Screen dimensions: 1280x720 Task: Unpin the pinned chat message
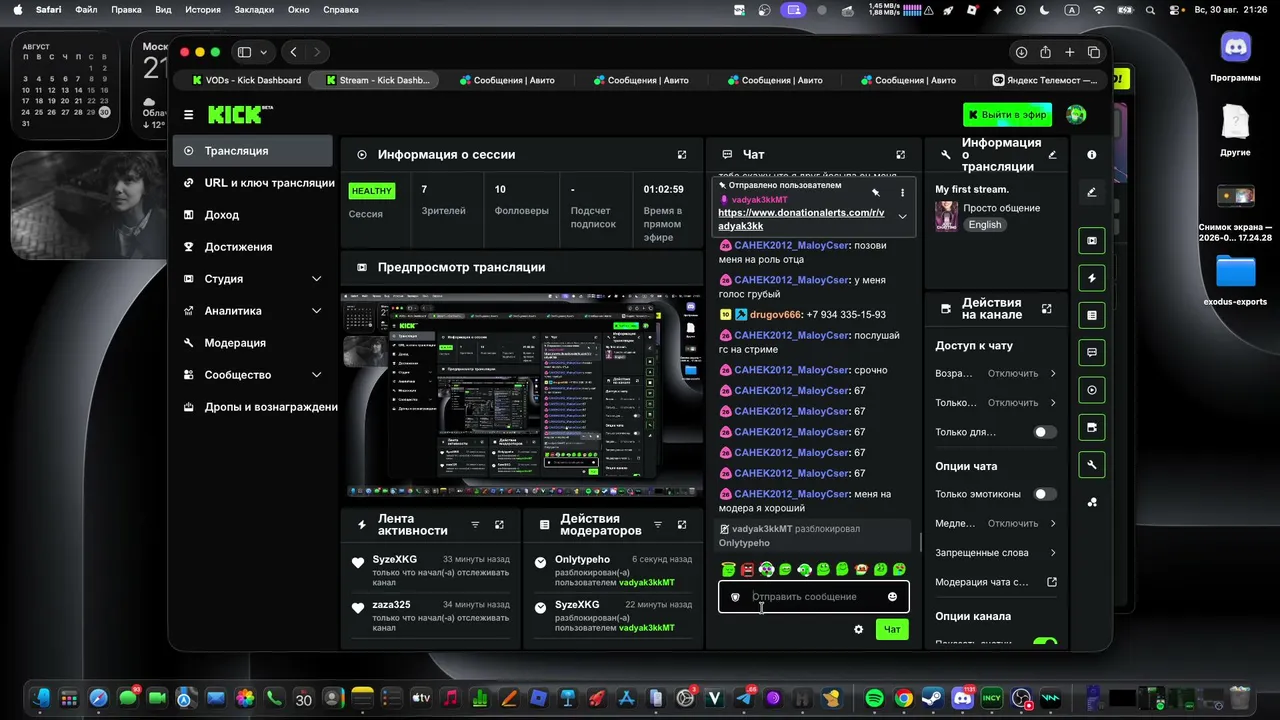pyautogui.click(x=875, y=192)
